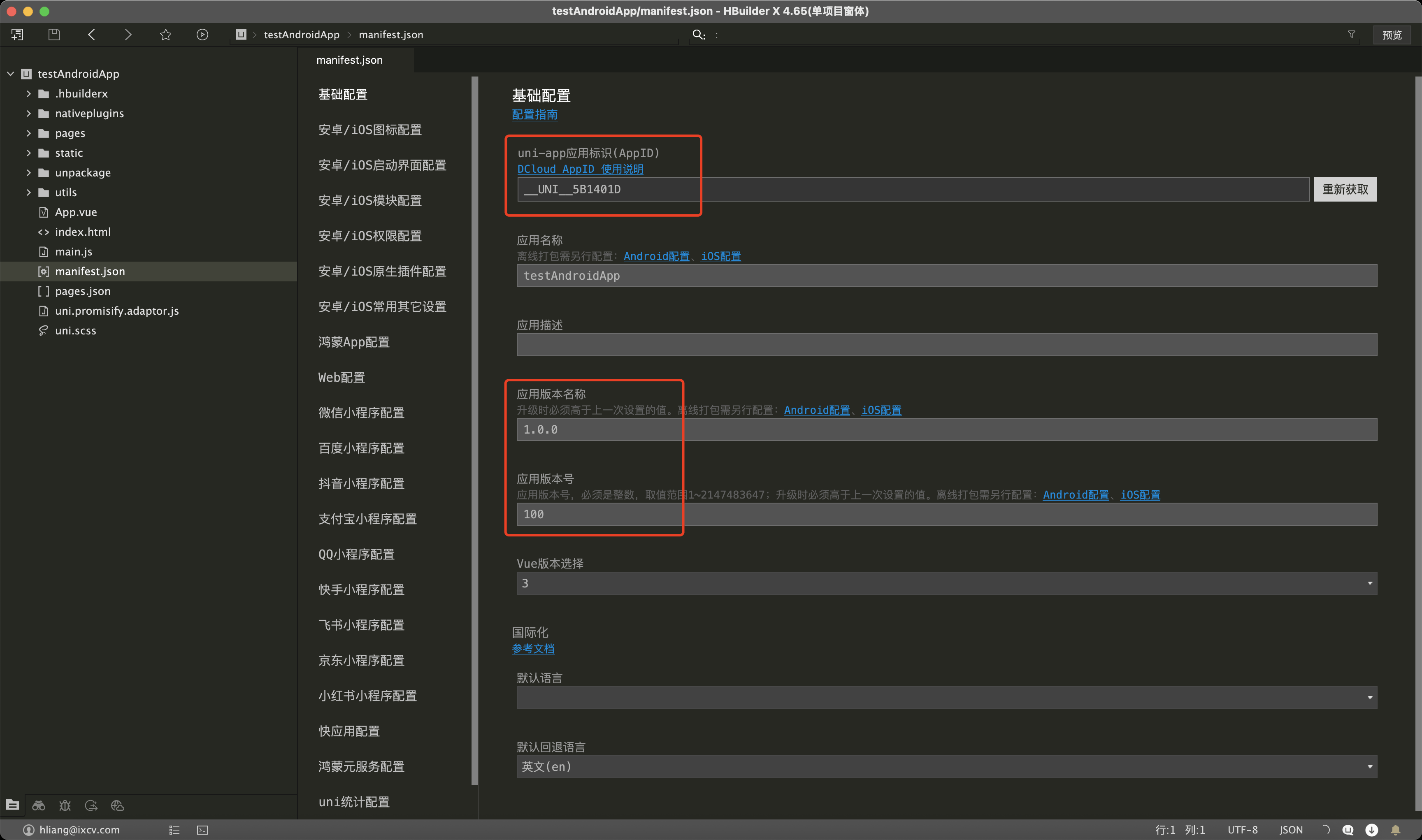Select 微信小程序配置 section
1422x840 pixels.
(x=361, y=413)
